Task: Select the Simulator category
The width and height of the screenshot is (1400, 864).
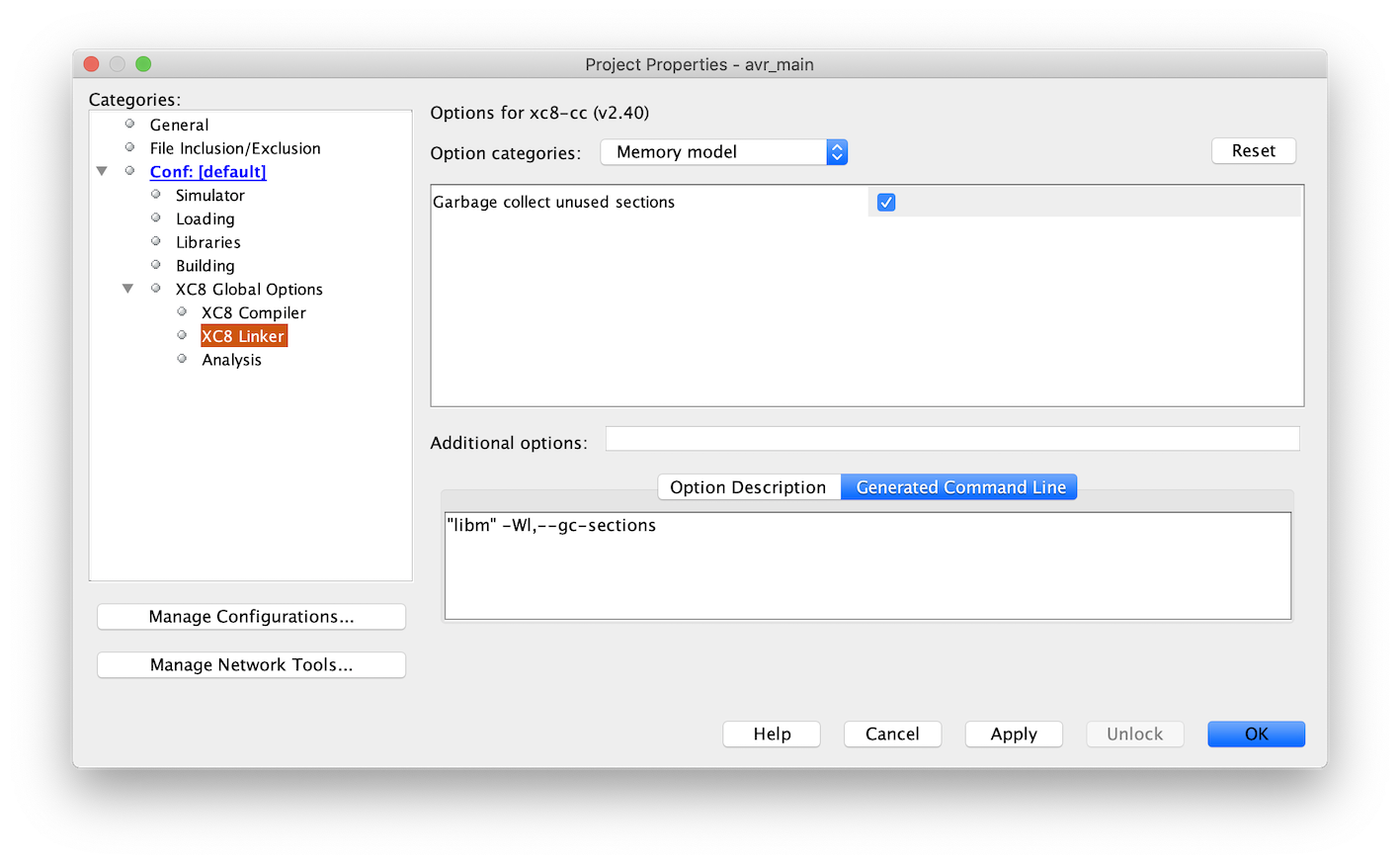Action: [x=209, y=196]
